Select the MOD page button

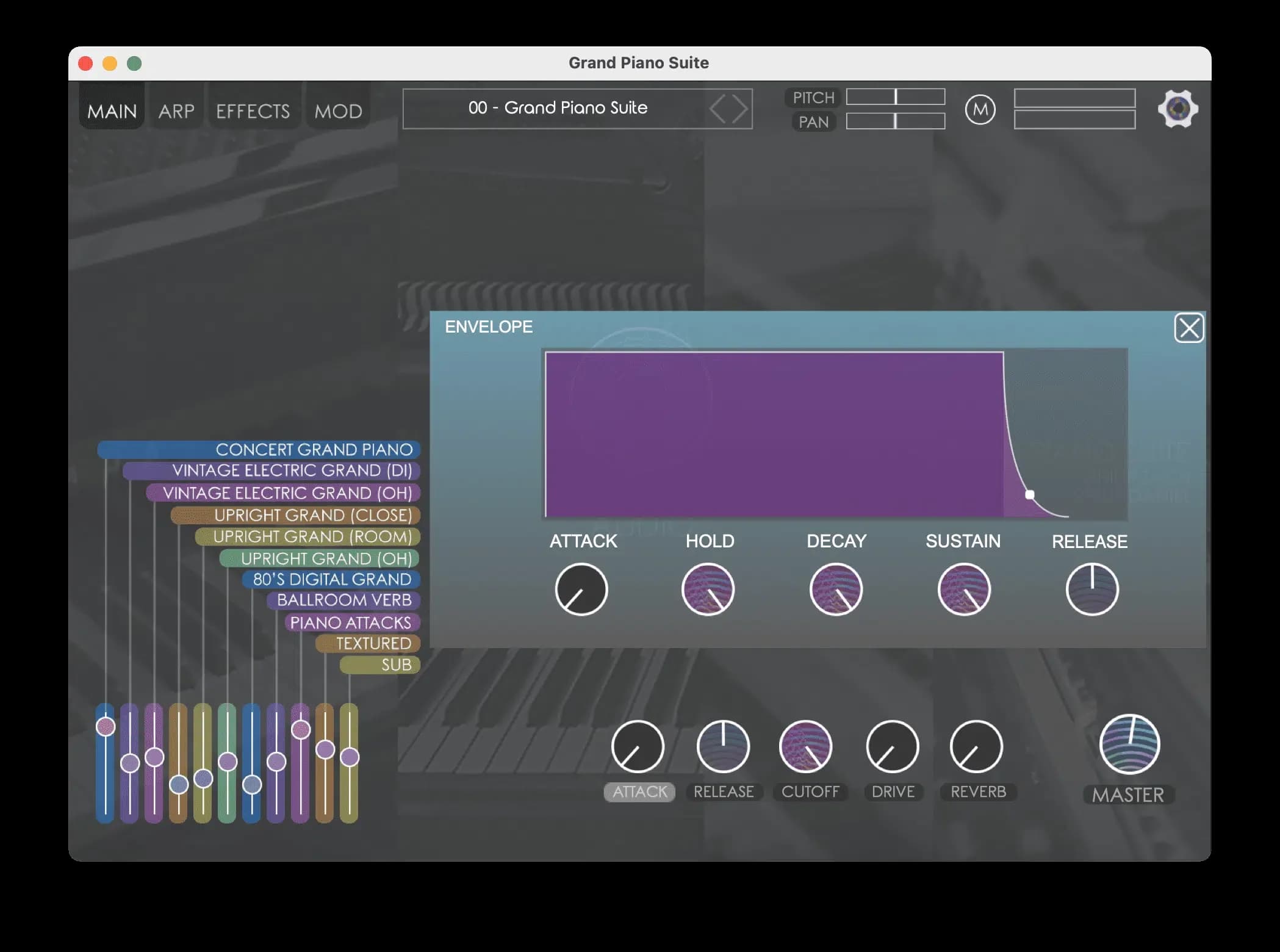(x=338, y=110)
